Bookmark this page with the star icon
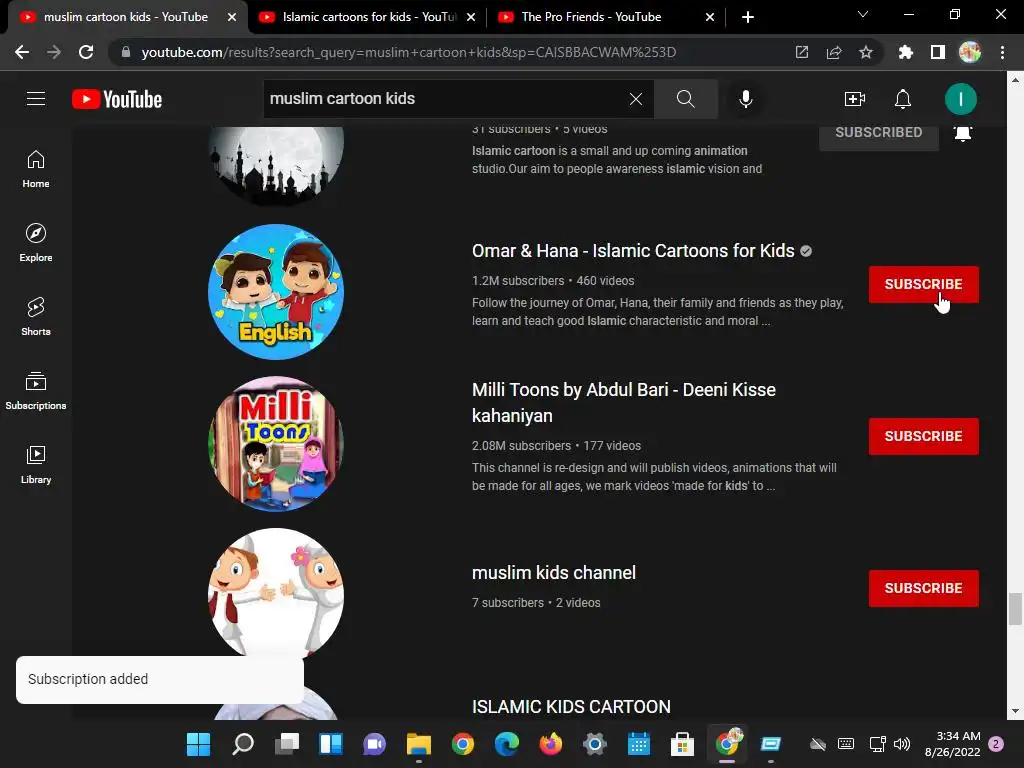 pos(865,52)
